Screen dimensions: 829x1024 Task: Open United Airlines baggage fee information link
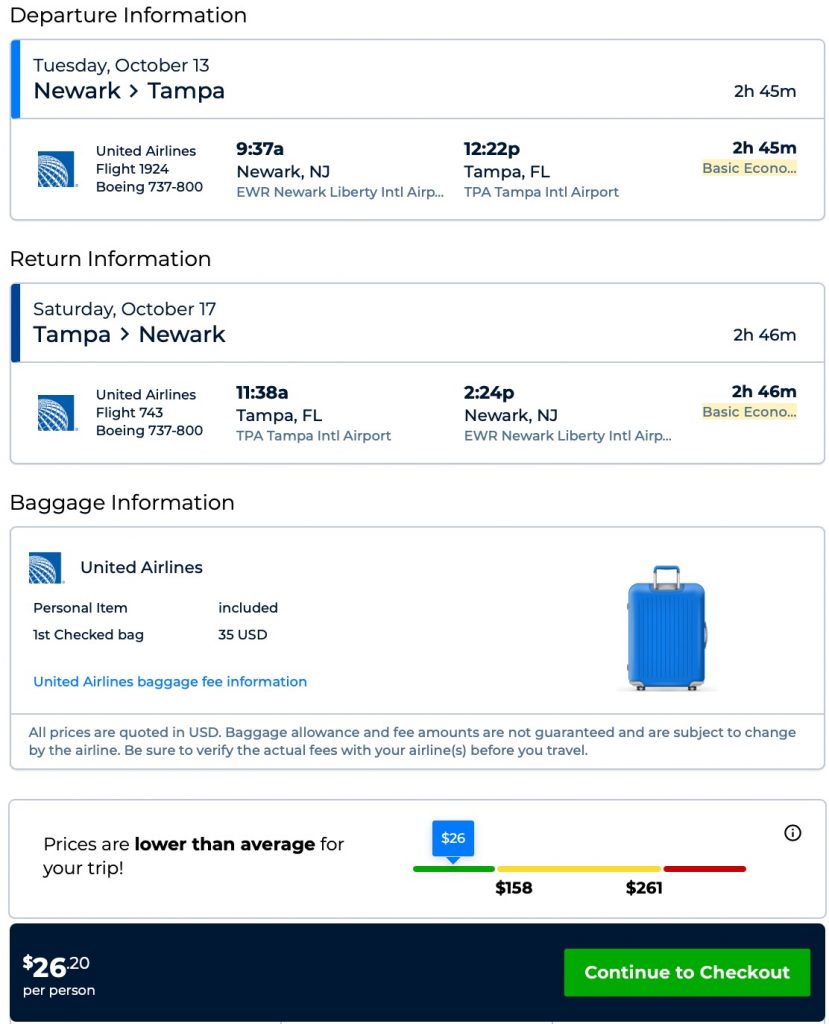point(170,682)
